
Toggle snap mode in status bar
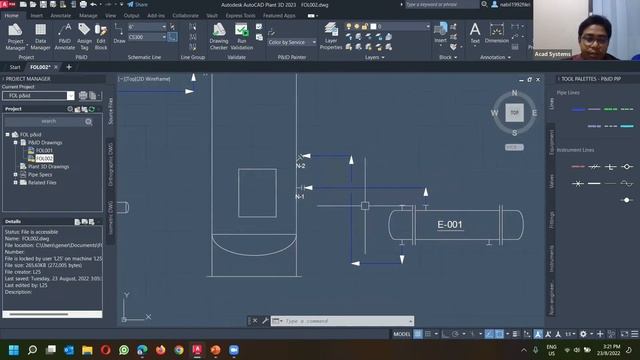point(428,334)
